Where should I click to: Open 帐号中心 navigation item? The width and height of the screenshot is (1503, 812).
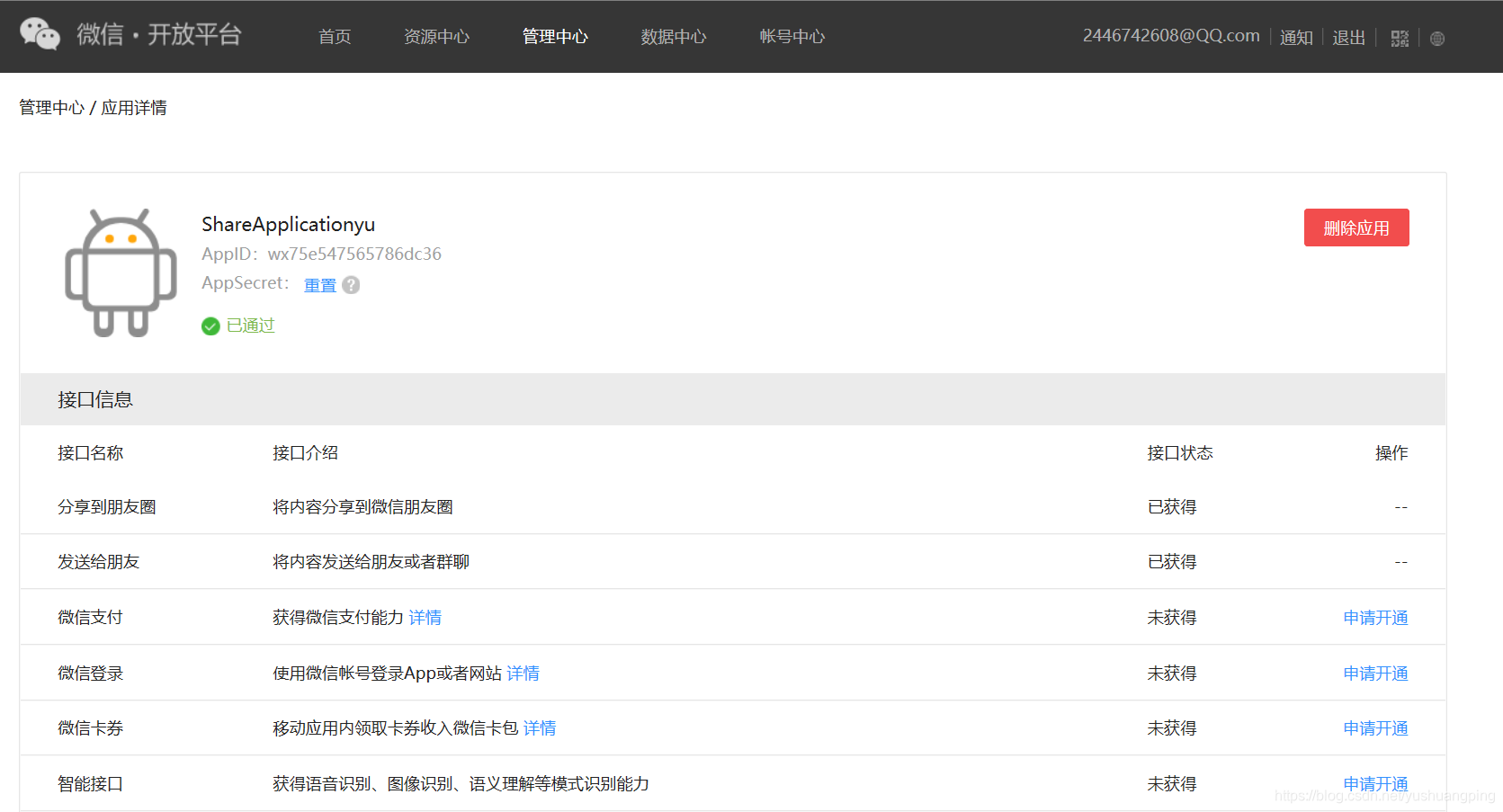(x=792, y=37)
